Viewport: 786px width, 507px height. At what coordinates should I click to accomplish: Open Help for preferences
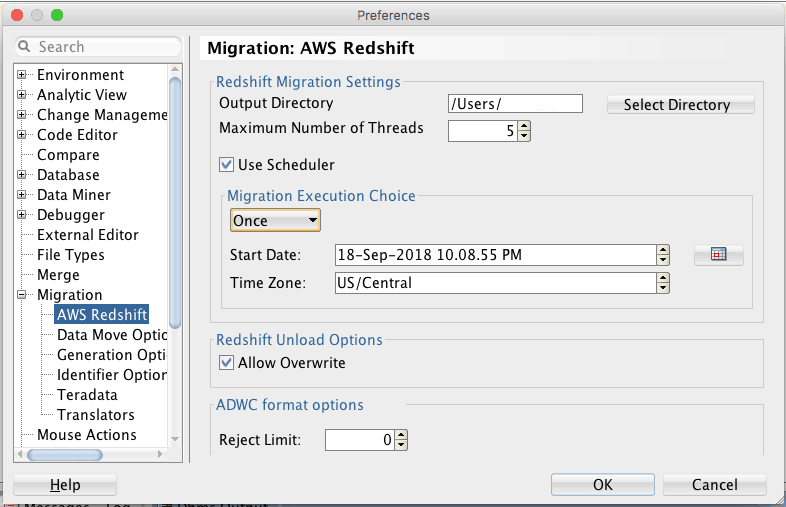click(x=65, y=484)
